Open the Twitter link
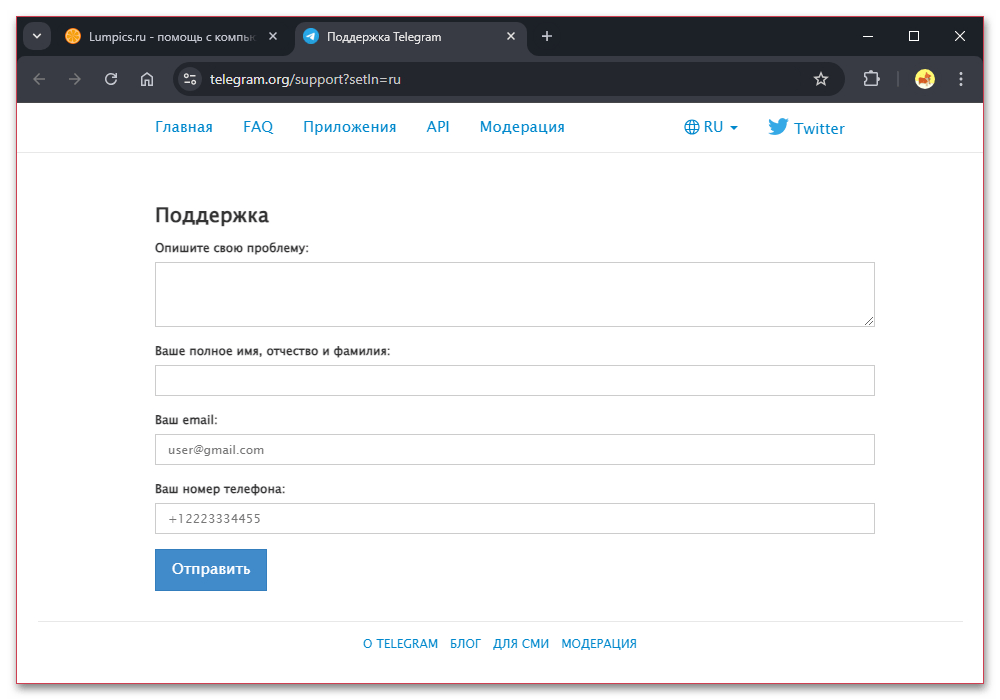 [806, 128]
